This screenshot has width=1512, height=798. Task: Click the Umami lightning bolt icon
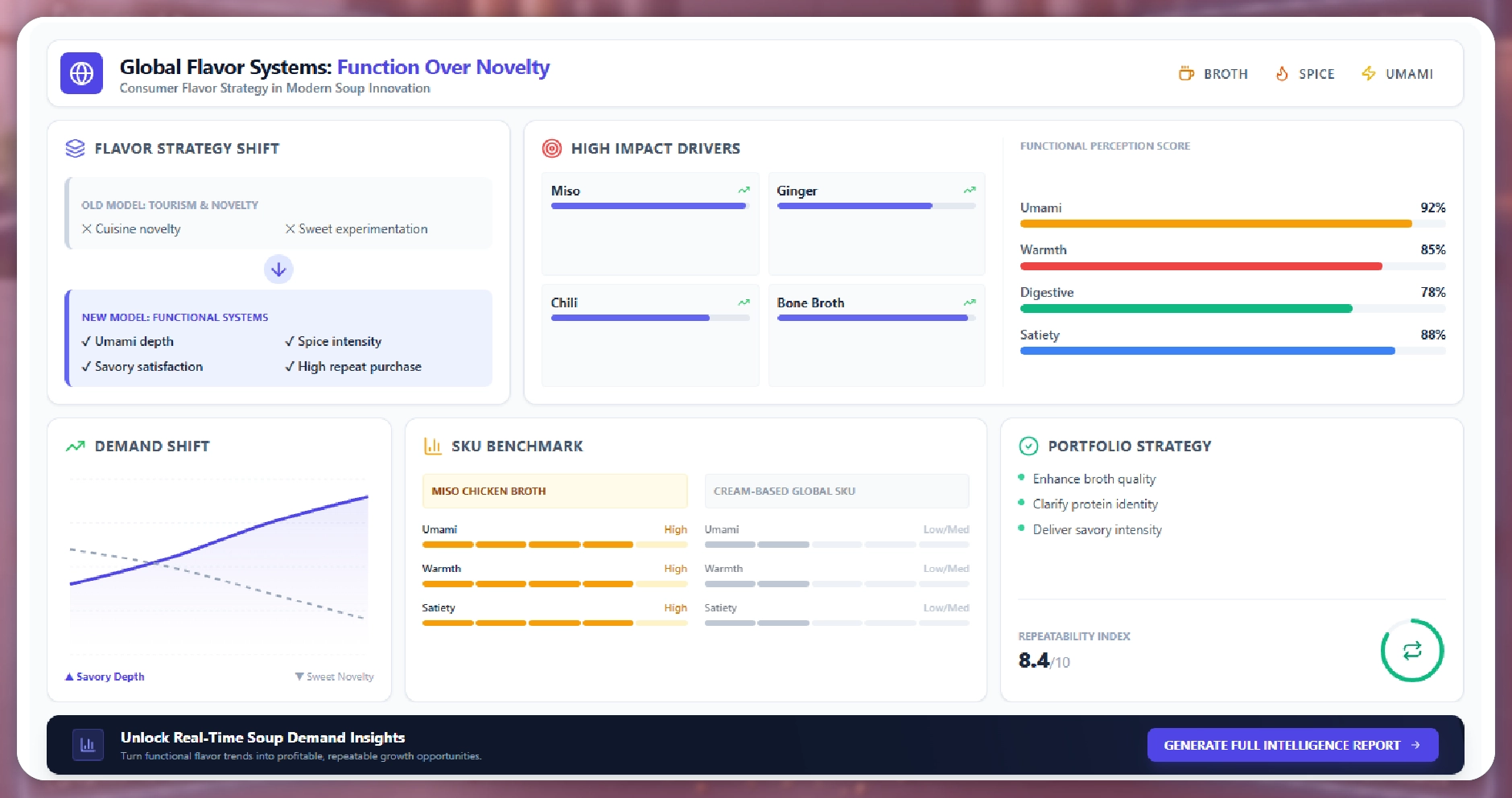[1368, 73]
